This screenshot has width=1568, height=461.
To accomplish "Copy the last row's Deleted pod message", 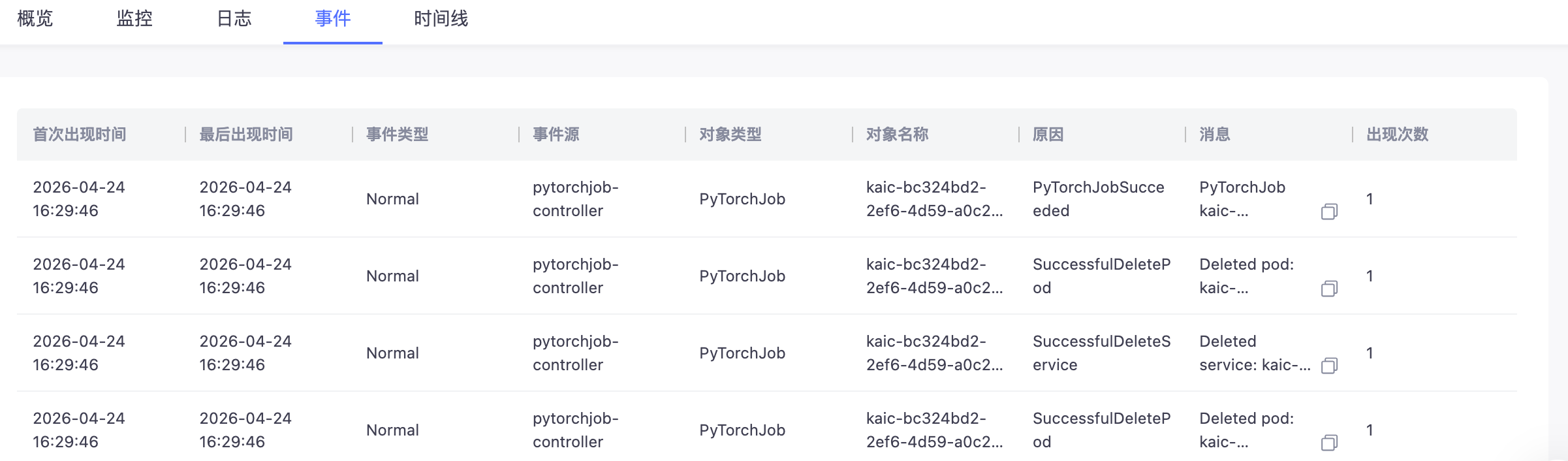I will (1329, 443).
